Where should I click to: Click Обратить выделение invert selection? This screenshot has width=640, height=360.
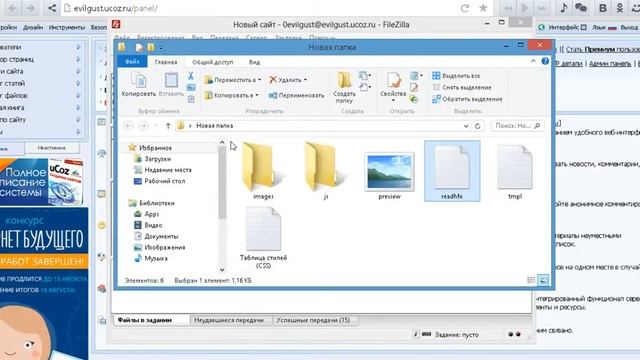tap(467, 99)
